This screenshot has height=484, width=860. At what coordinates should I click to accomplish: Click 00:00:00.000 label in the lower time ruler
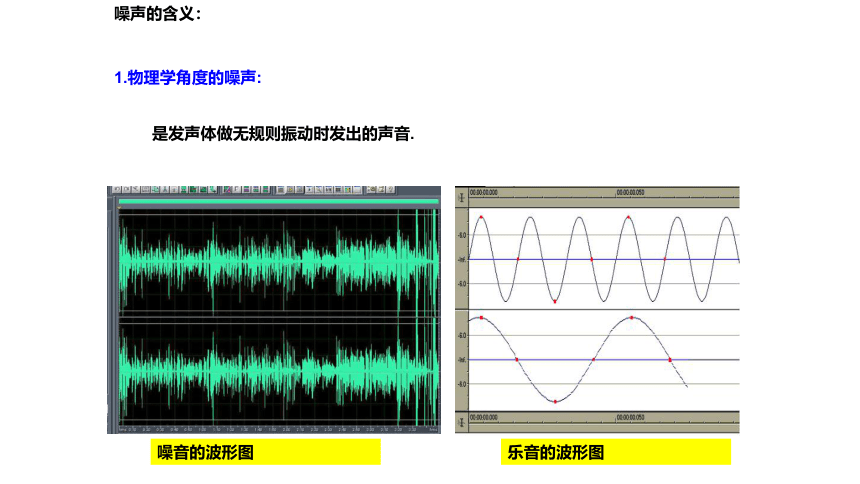click(484, 418)
